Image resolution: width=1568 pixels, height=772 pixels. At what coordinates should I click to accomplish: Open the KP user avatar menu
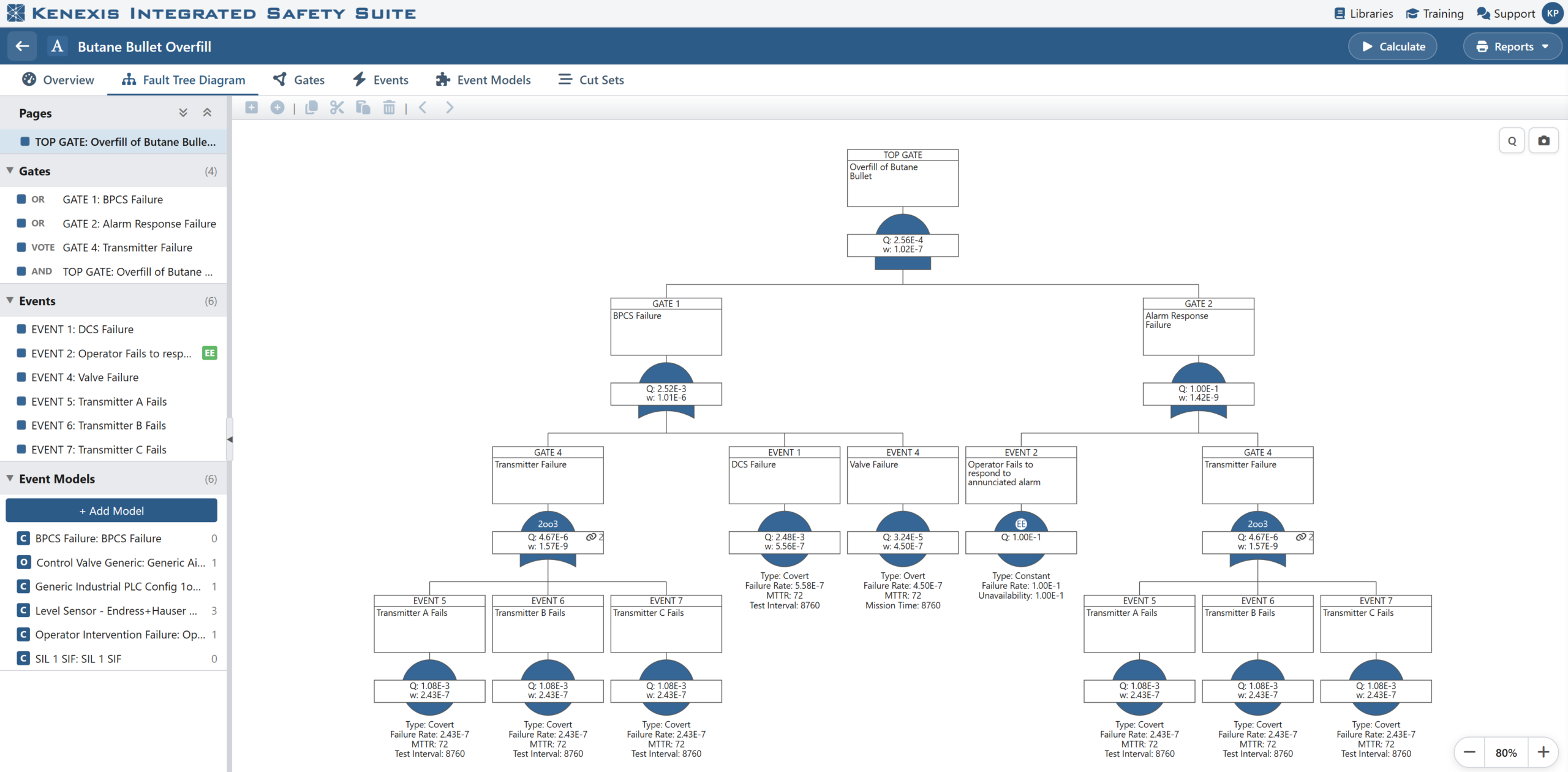[1553, 13]
